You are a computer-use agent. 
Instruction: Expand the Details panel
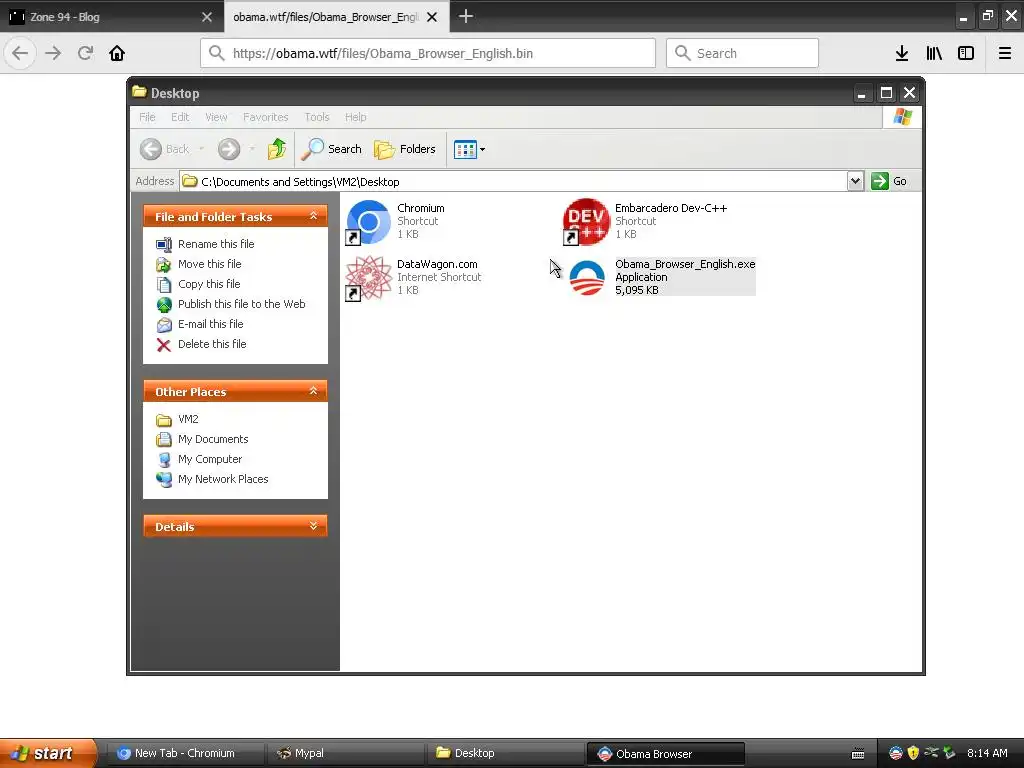pos(313,526)
